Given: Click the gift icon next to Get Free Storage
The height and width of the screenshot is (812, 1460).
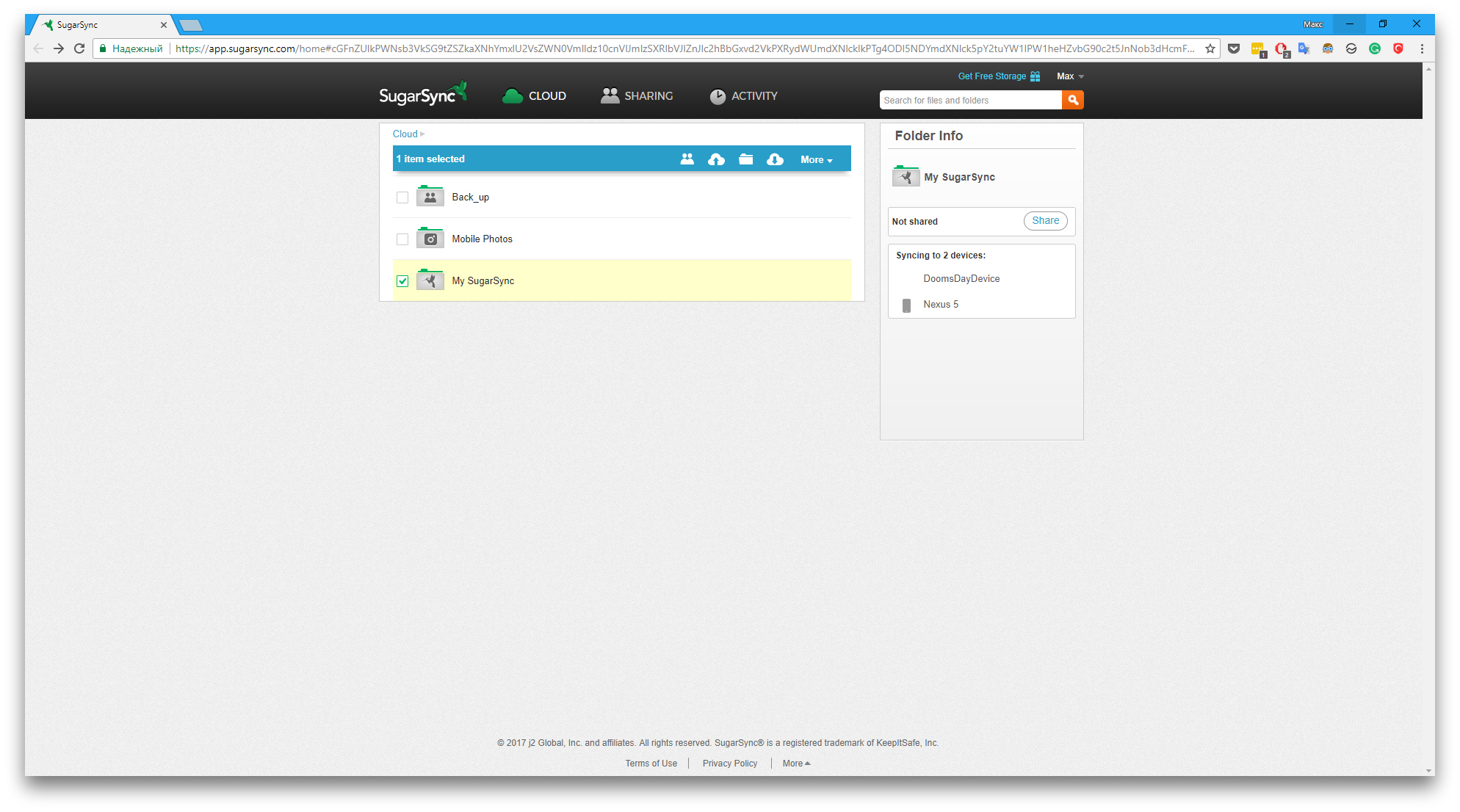Looking at the screenshot, I should 1036,76.
